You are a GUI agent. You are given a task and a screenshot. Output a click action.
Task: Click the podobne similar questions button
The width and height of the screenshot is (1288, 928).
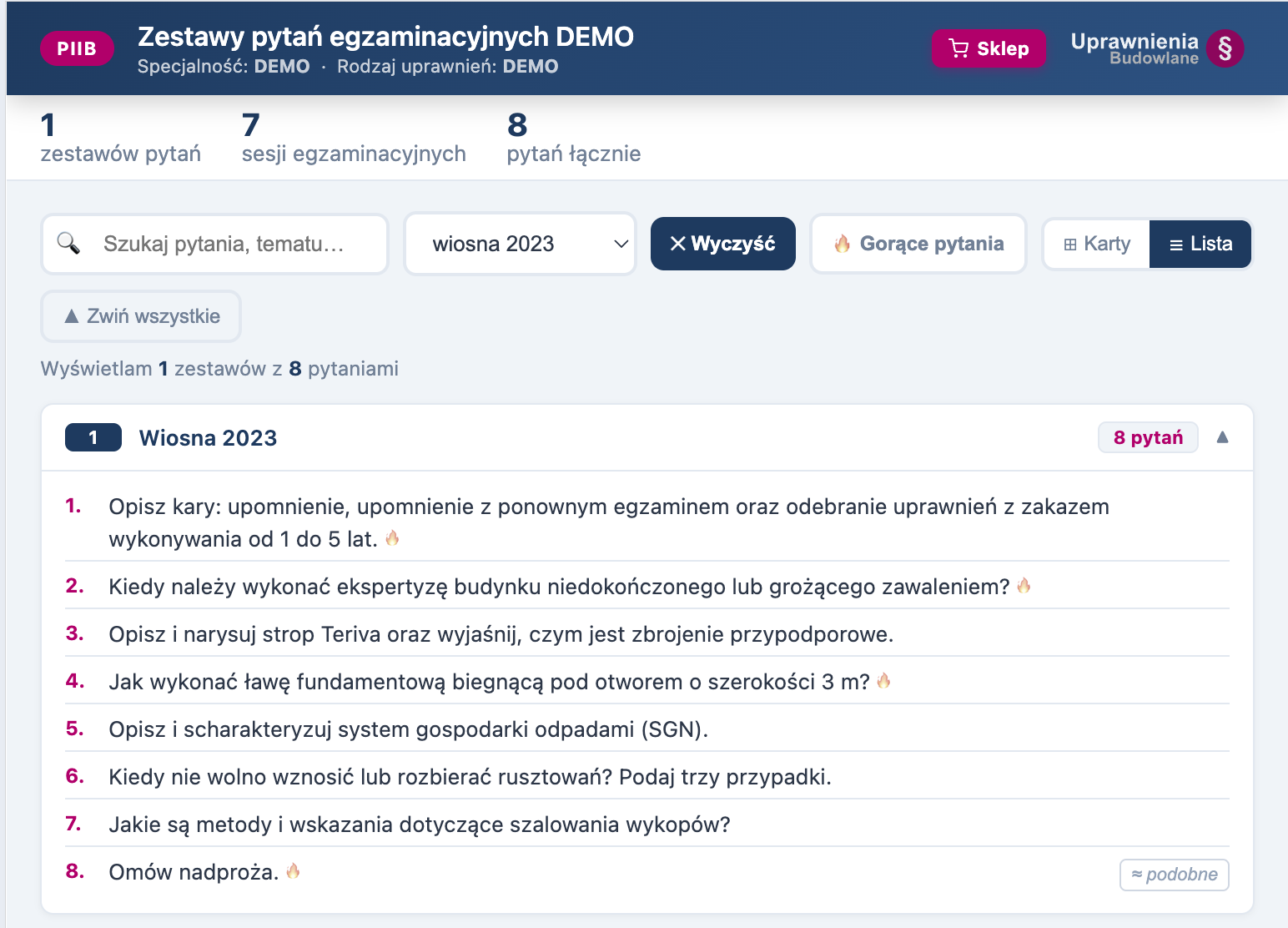click(1174, 875)
